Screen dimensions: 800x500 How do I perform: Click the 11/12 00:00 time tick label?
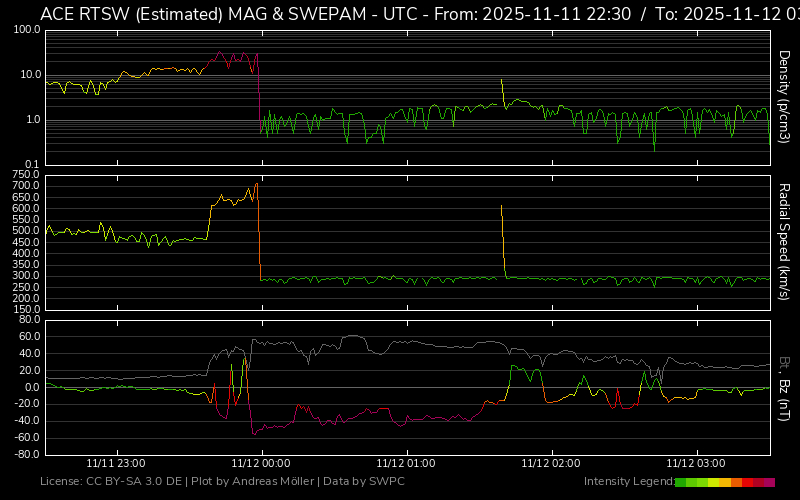pos(262,464)
